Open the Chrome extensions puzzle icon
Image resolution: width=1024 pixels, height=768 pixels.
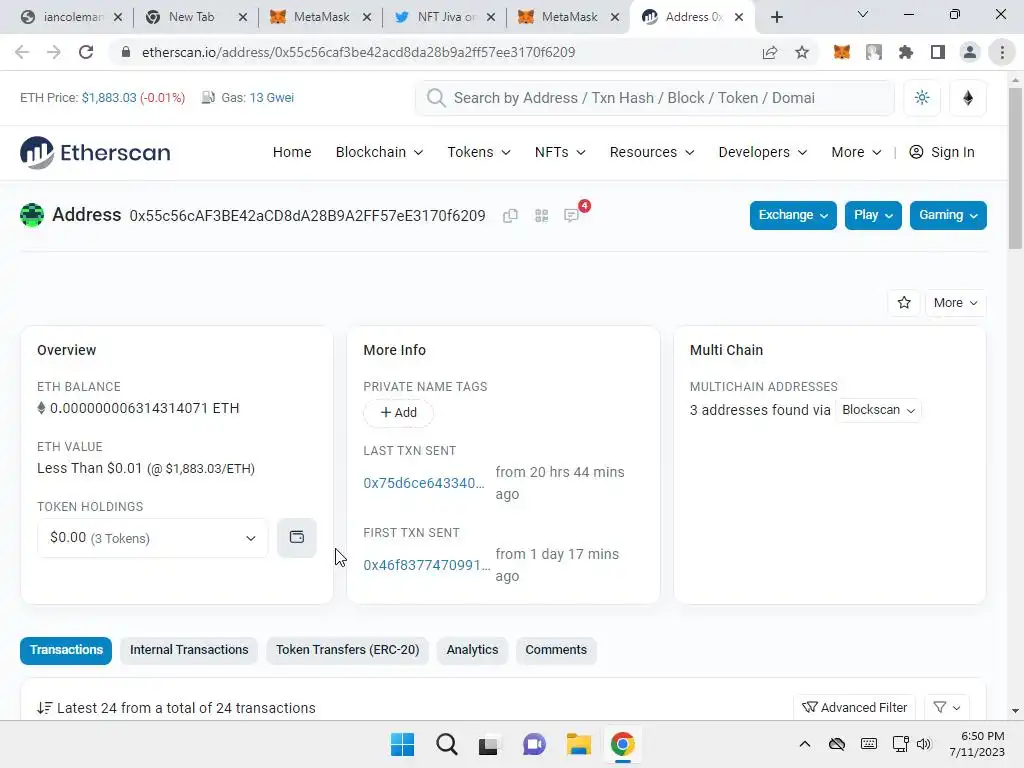tap(905, 52)
